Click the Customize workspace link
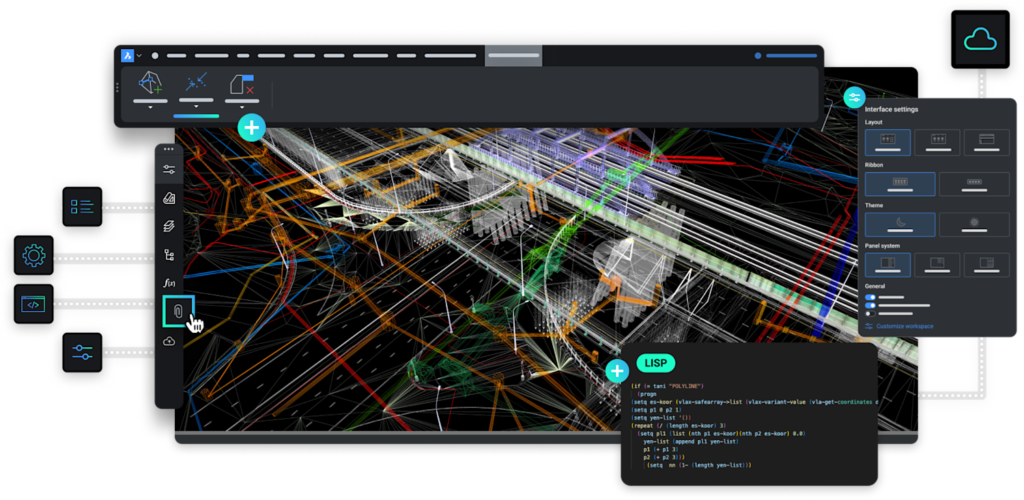Screen dimensions: 1024x500 pyautogui.click(x=905, y=327)
